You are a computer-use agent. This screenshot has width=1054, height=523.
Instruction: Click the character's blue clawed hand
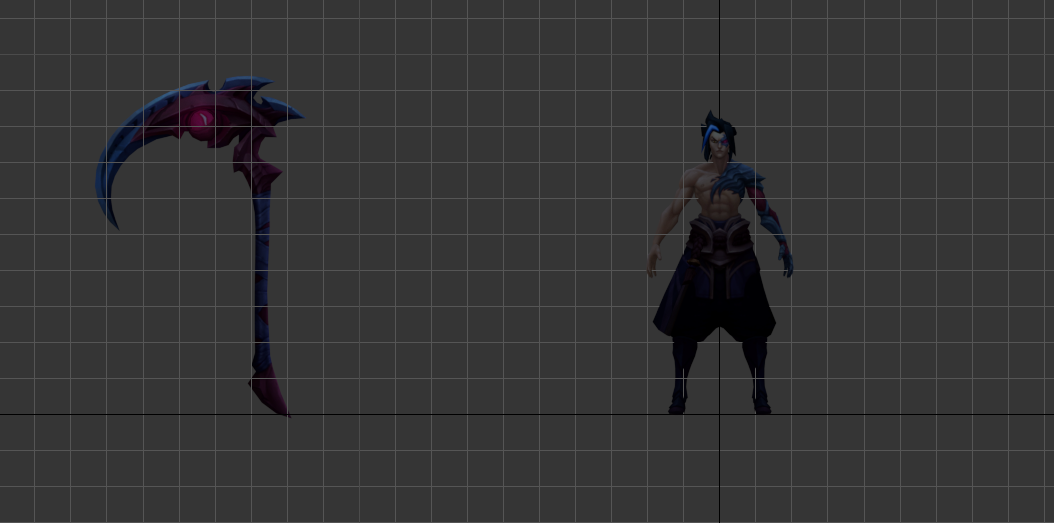(786, 263)
